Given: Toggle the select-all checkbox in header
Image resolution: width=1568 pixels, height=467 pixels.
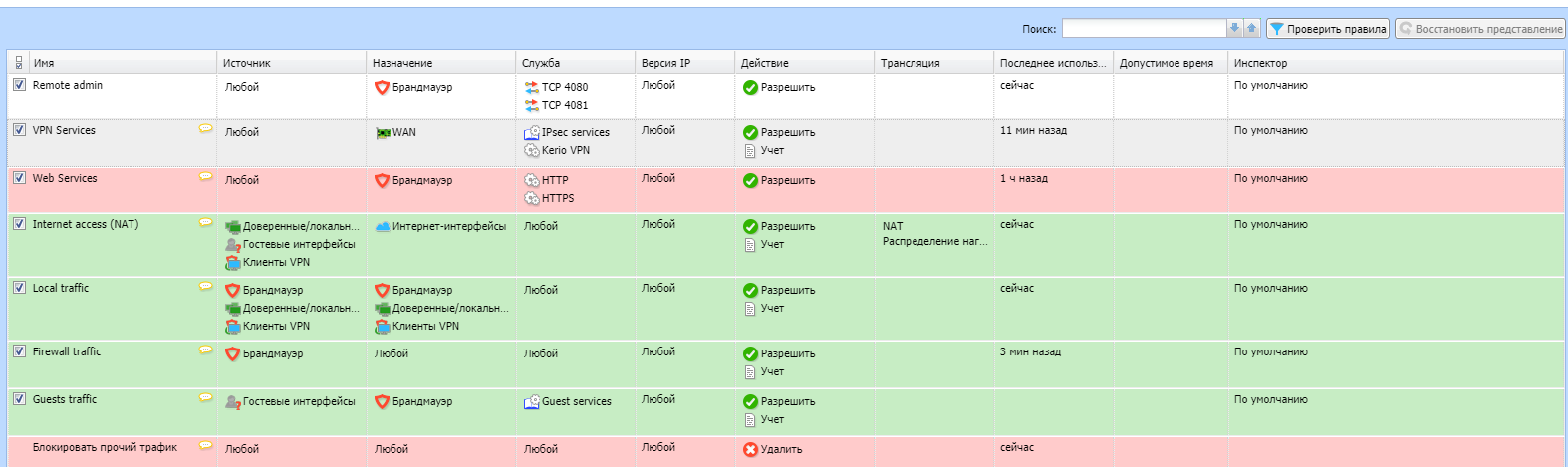Looking at the screenshot, I should pyautogui.click(x=19, y=63).
